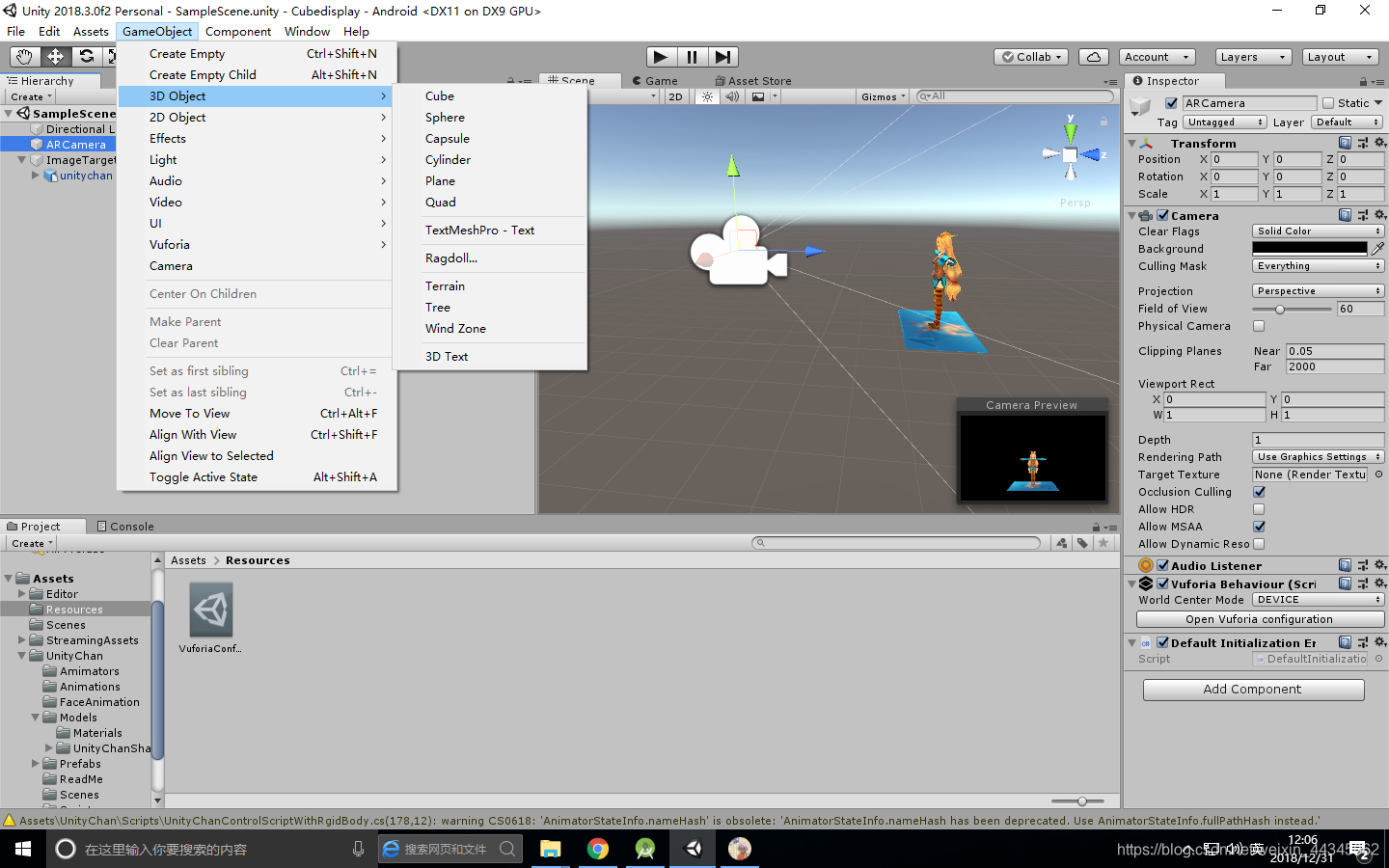This screenshot has height=868, width=1389.
Task: Switch to the Console tab
Action: [125, 527]
